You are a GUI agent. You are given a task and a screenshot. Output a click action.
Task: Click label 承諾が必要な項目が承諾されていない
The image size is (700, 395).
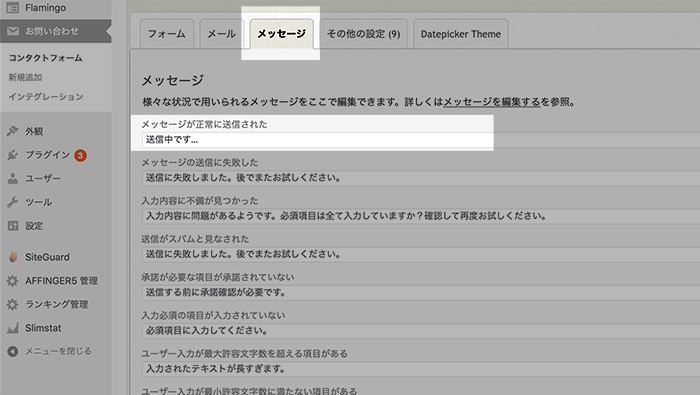click(218, 277)
